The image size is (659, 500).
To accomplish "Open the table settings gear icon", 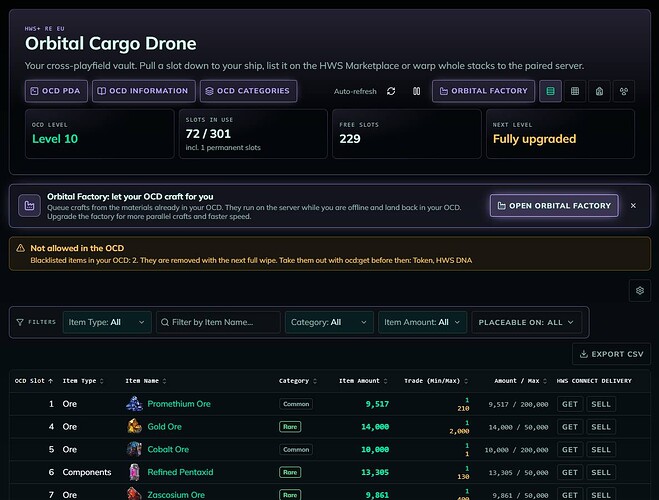I will pos(640,290).
